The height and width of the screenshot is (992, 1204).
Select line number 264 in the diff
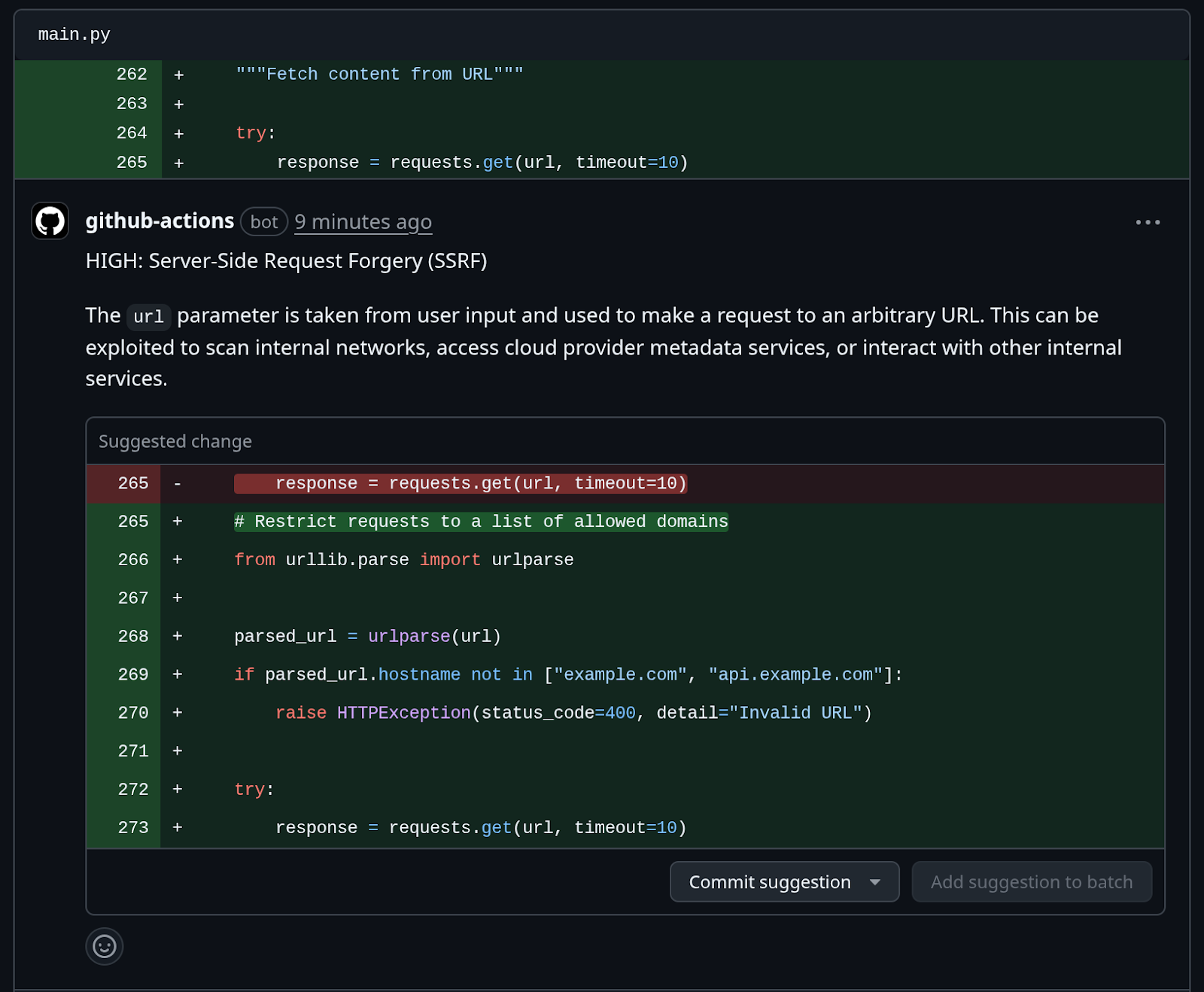pyautogui.click(x=132, y=133)
